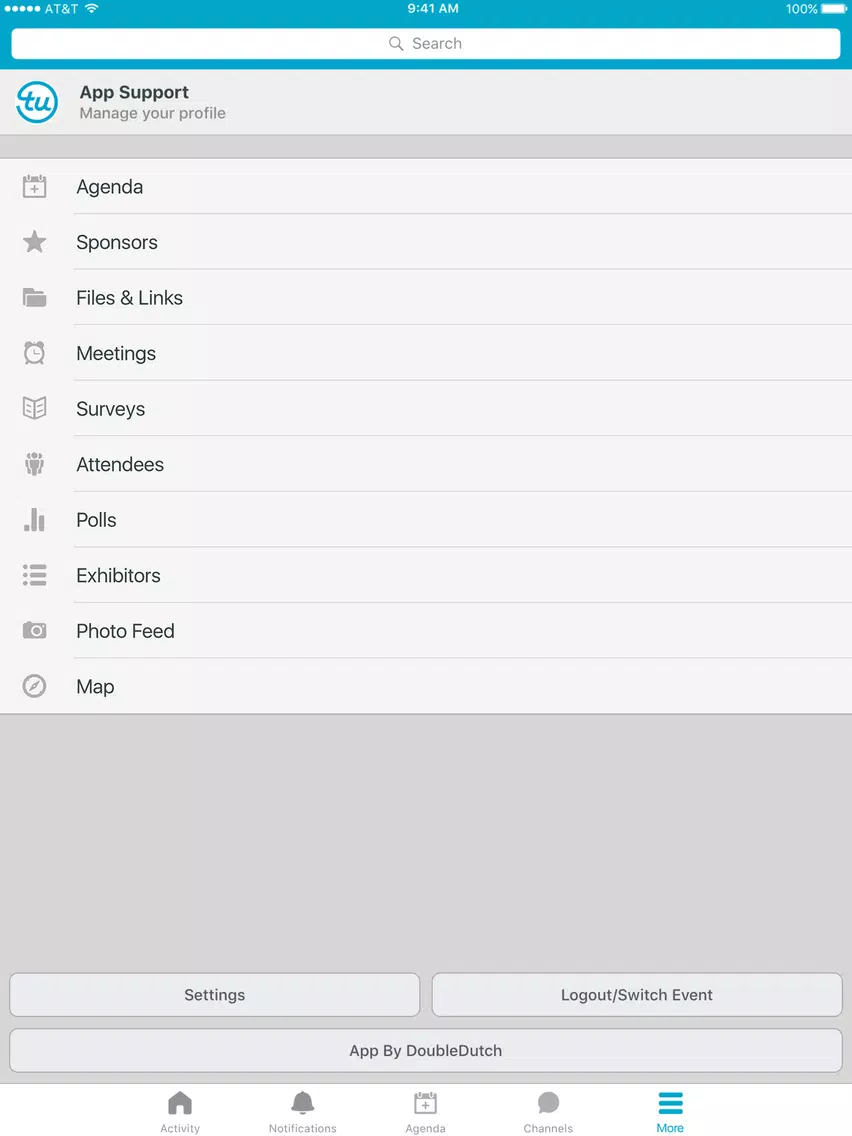Tap the Surveys open book icon

click(34, 409)
